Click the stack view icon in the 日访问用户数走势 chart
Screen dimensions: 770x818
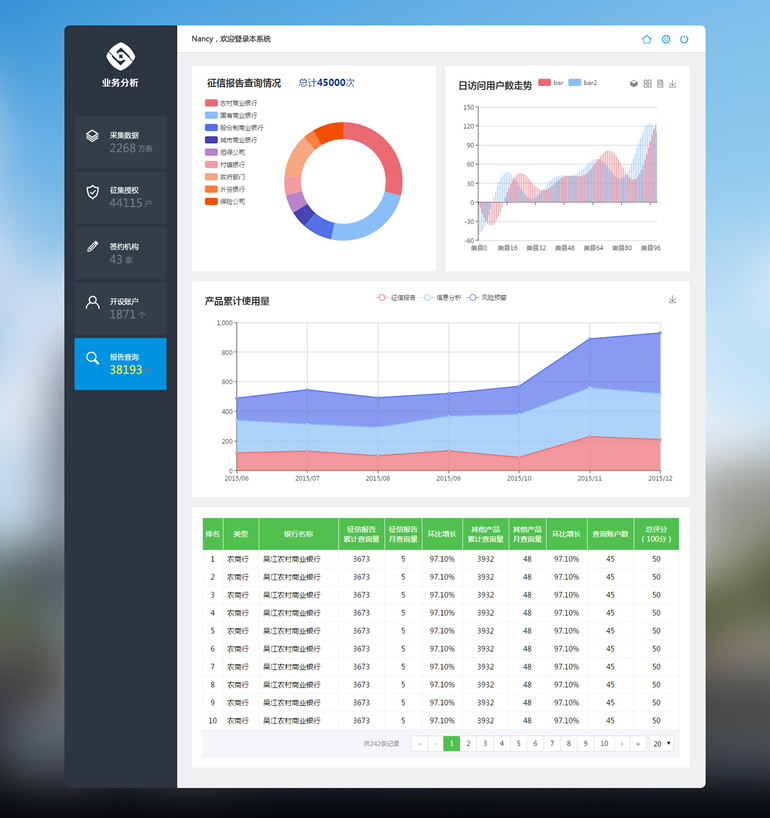click(634, 84)
